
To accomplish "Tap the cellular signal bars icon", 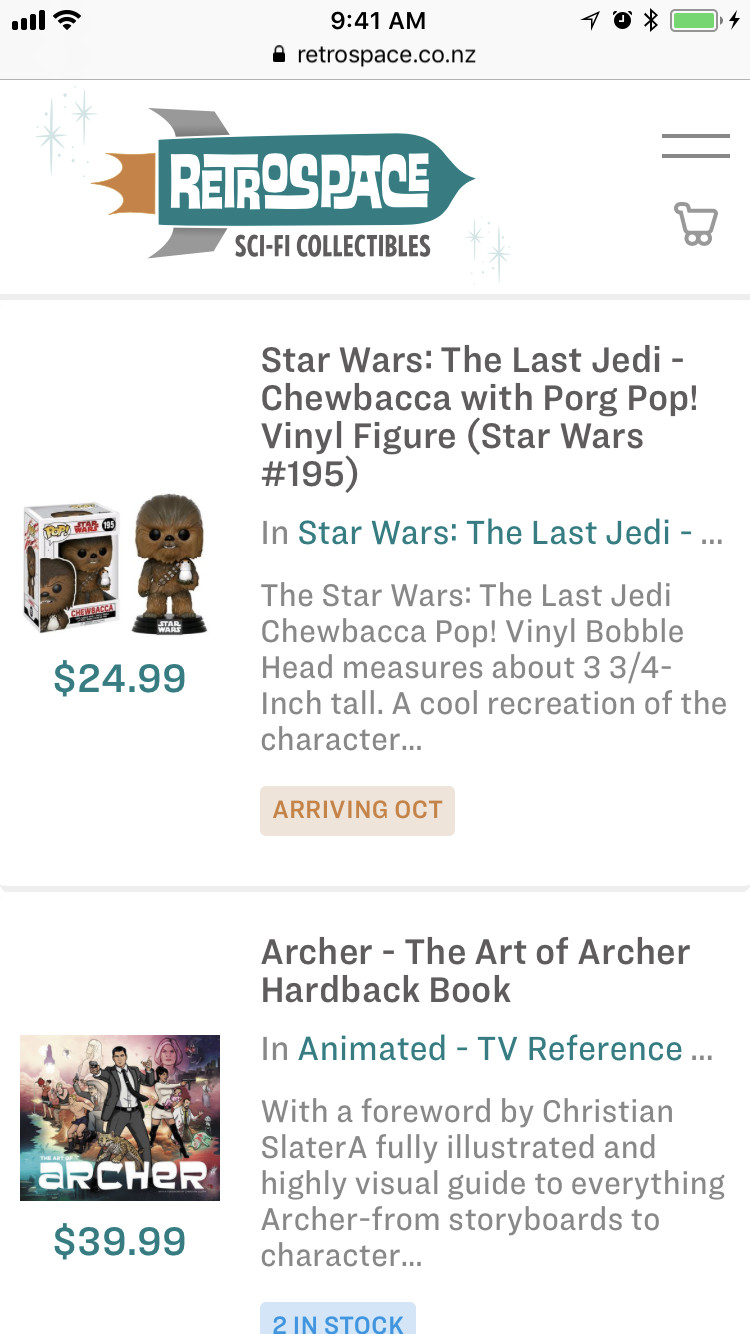I will (28, 20).
